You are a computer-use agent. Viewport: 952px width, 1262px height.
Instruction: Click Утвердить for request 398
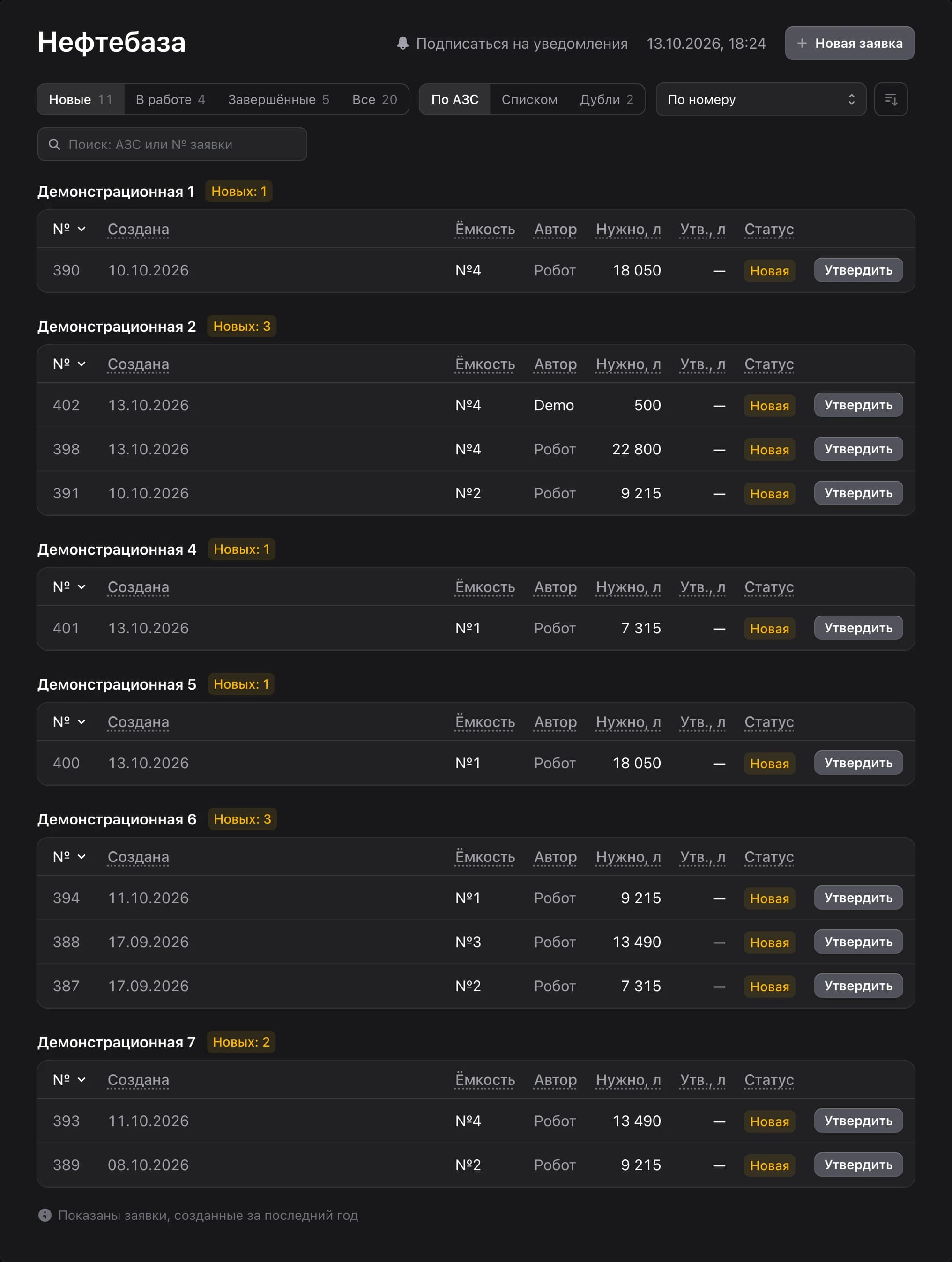[x=858, y=450]
